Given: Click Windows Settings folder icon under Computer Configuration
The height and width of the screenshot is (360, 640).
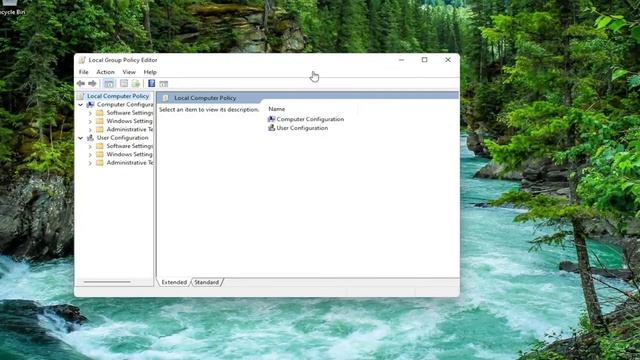Looking at the screenshot, I should point(100,121).
